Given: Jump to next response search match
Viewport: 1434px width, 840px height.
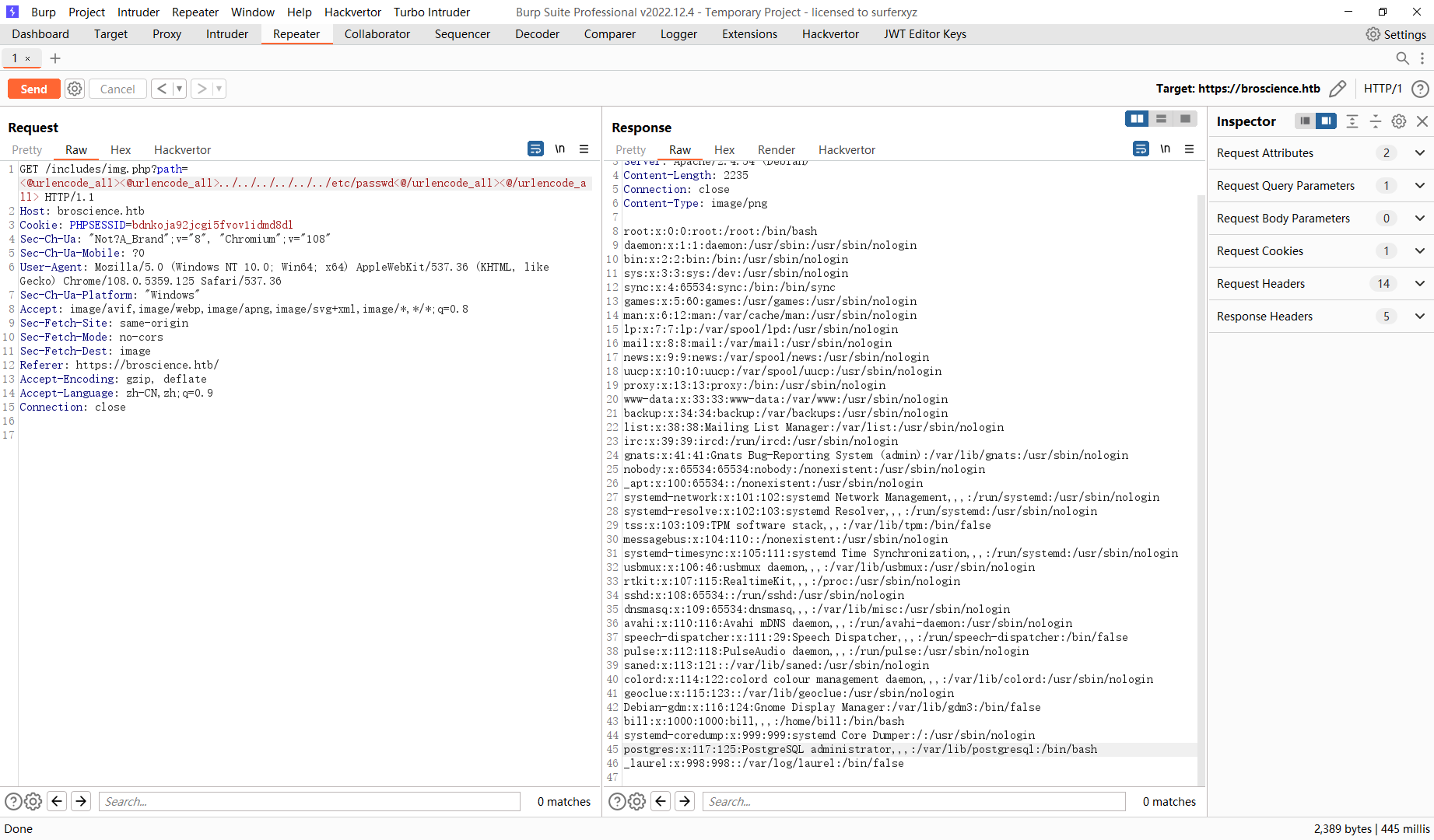Looking at the screenshot, I should (x=685, y=801).
